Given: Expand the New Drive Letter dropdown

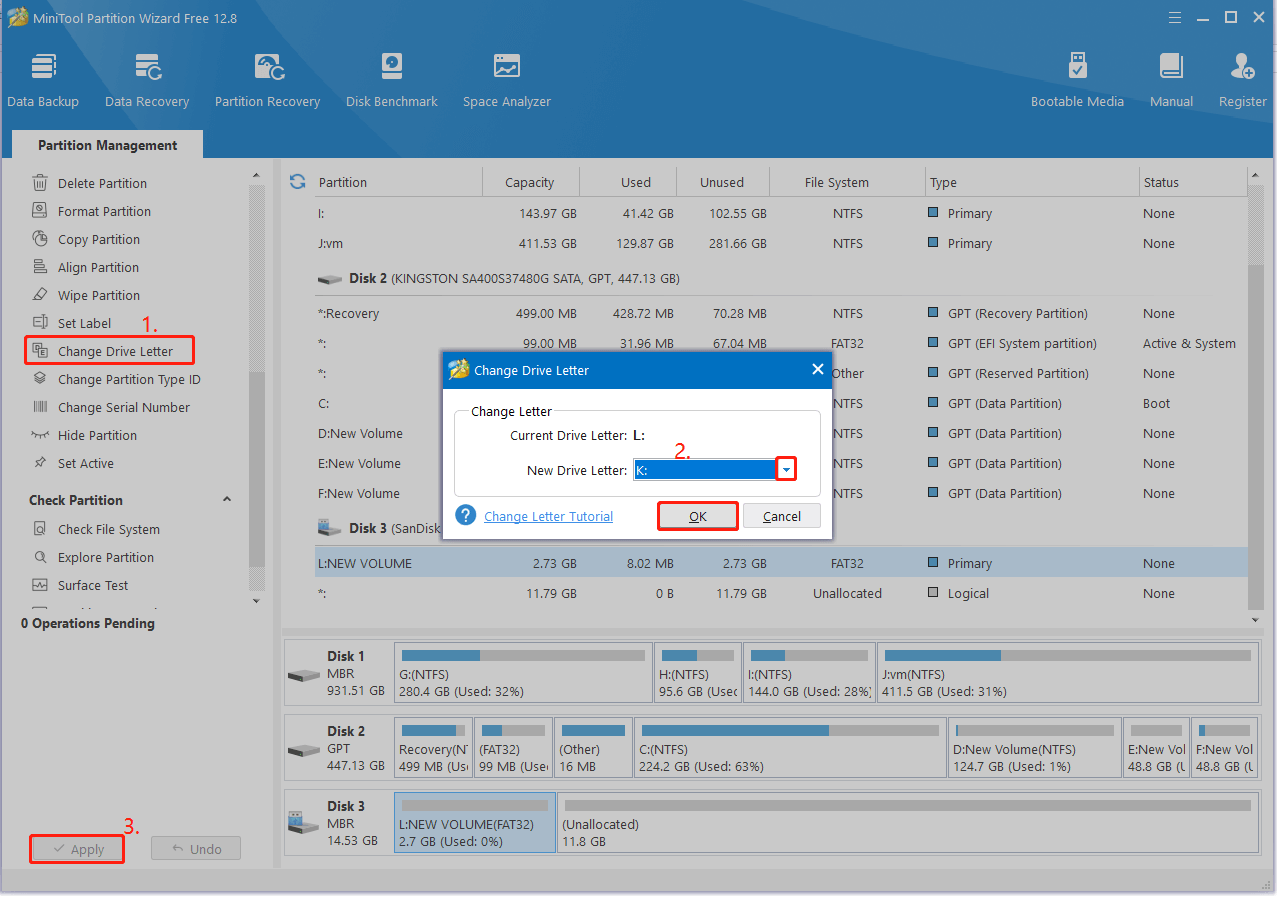Looking at the screenshot, I should pyautogui.click(x=786, y=470).
